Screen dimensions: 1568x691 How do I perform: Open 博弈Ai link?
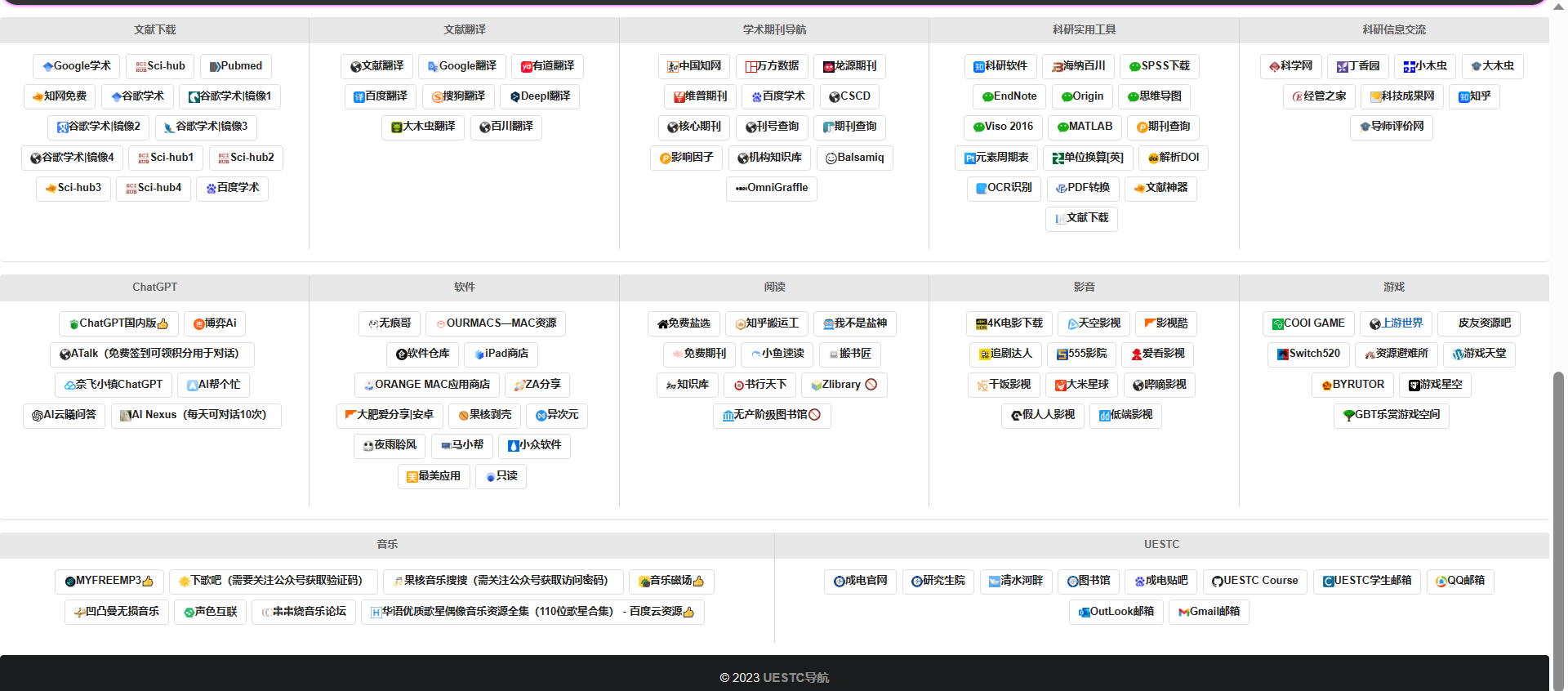click(x=215, y=323)
